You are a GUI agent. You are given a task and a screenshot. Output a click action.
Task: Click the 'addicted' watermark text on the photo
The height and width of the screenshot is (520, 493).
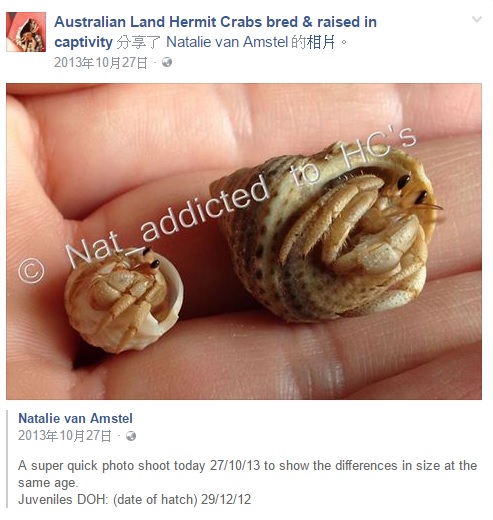point(204,208)
